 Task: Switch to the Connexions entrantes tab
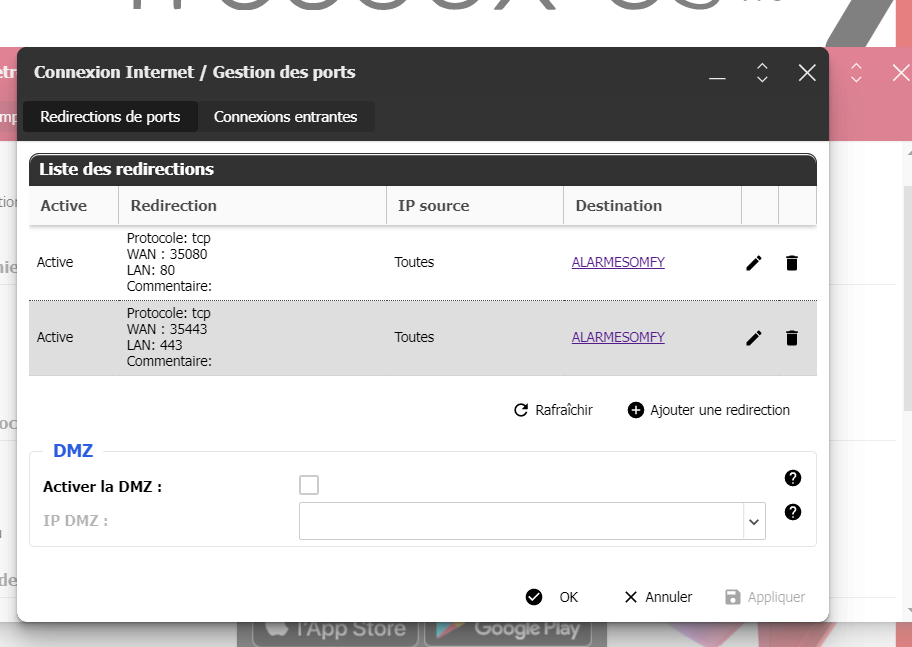tap(285, 117)
